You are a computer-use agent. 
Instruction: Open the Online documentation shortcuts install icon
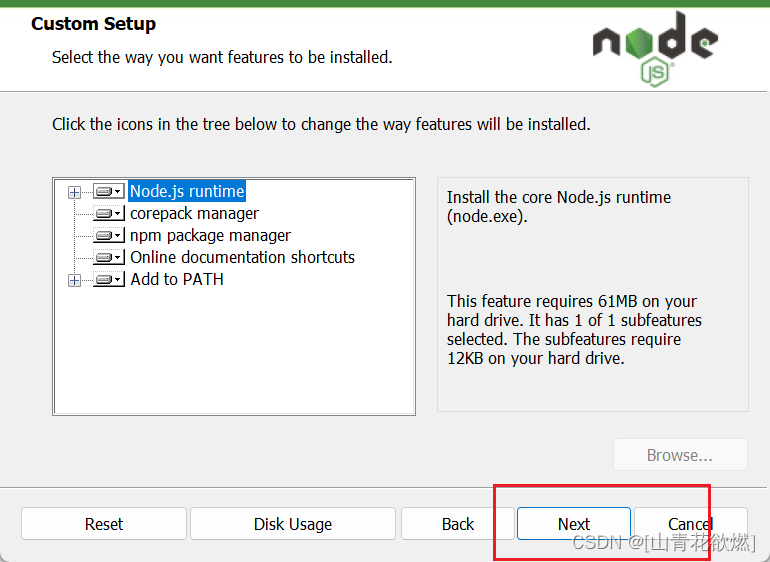coord(108,258)
